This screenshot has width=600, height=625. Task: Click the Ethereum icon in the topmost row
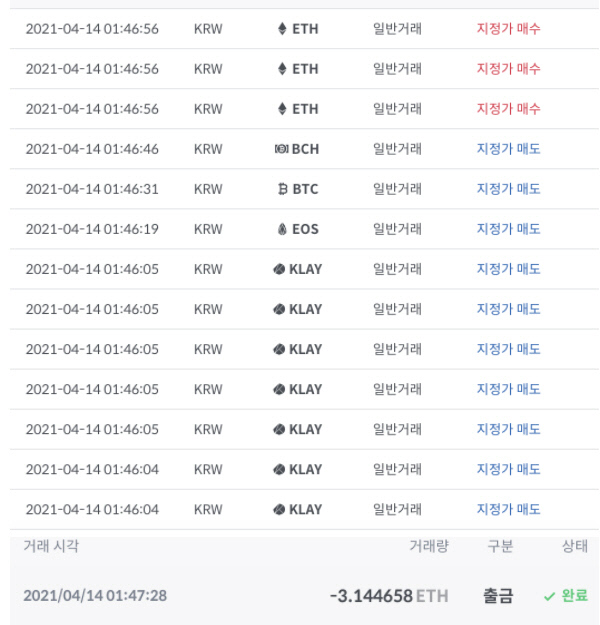282,29
